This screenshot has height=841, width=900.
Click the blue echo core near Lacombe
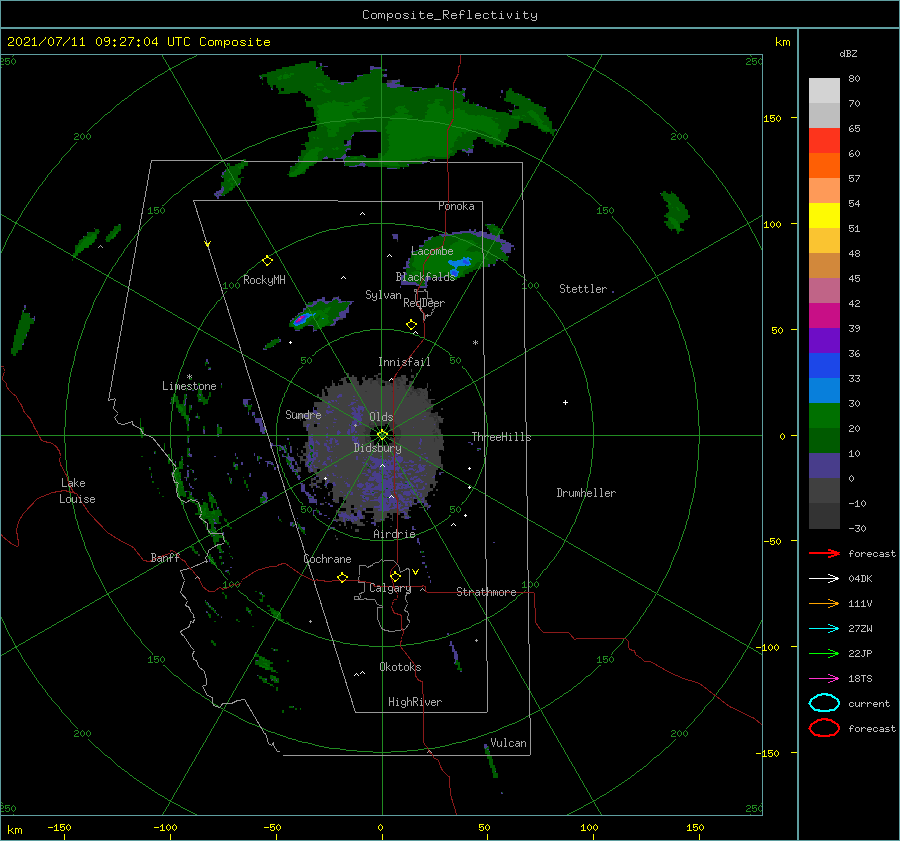coord(459,265)
